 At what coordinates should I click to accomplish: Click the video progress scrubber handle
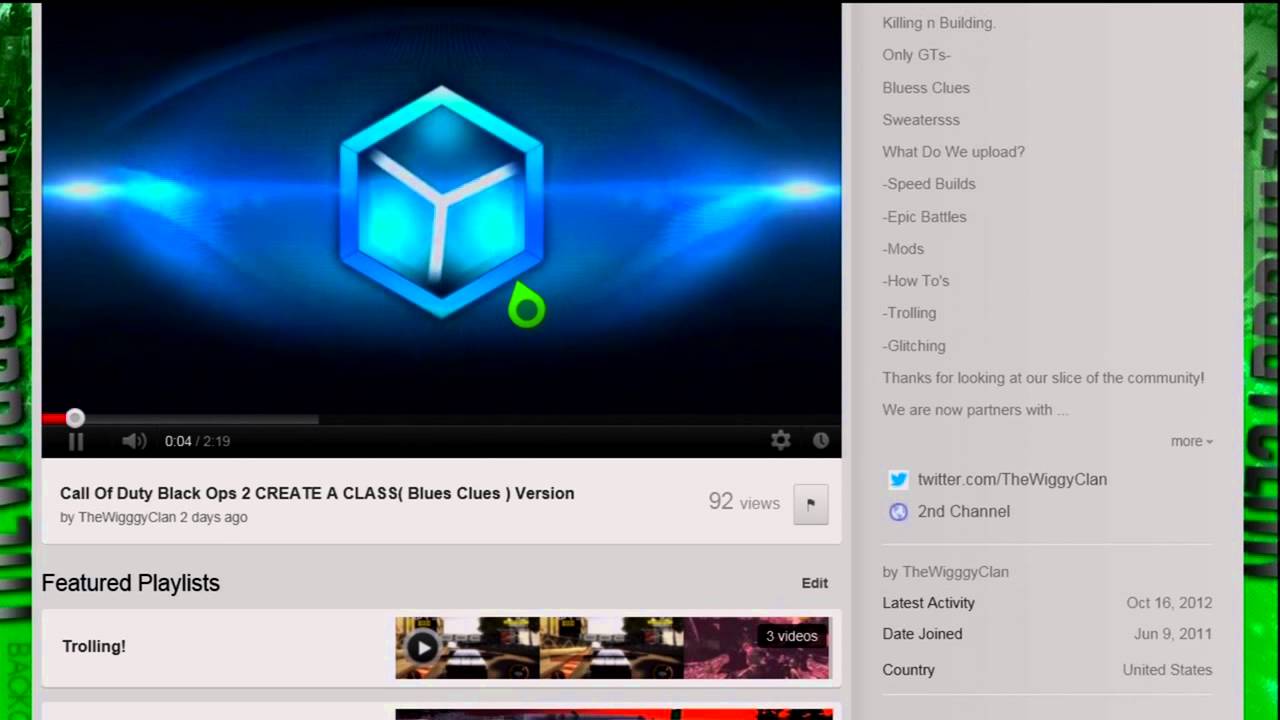pos(75,418)
